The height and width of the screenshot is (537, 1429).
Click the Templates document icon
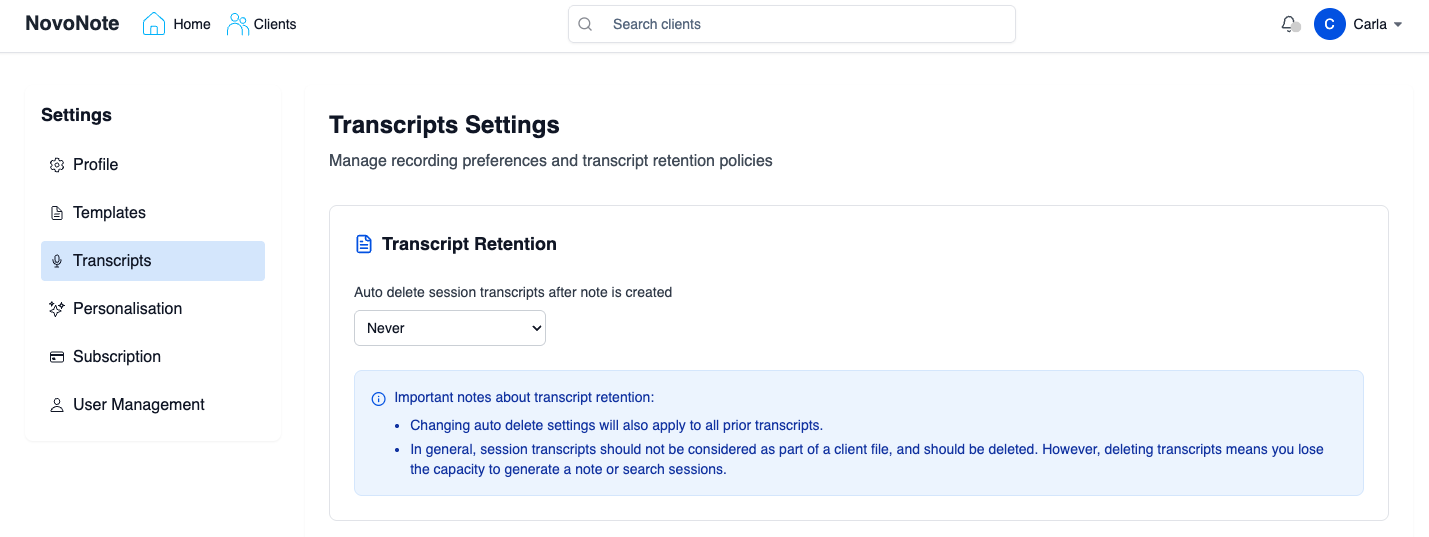(x=57, y=213)
